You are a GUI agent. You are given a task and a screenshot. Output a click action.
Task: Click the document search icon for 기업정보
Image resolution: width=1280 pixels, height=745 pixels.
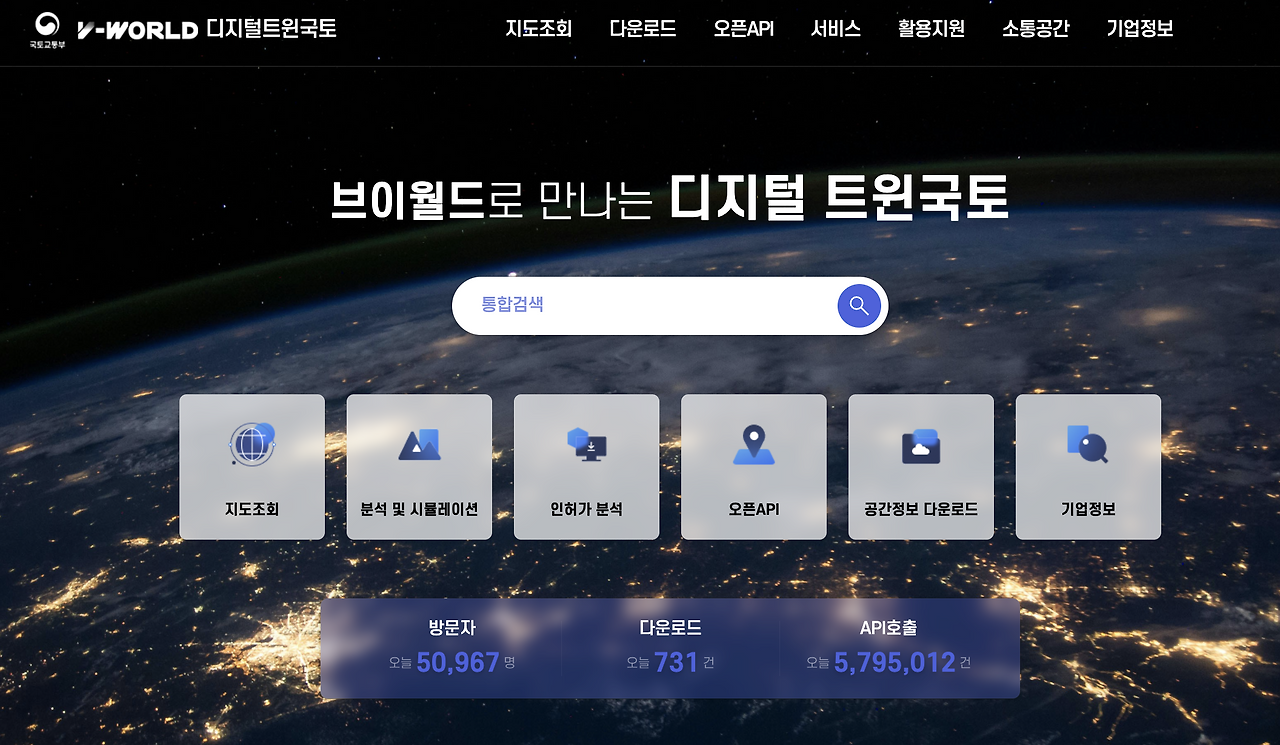[1087, 444]
